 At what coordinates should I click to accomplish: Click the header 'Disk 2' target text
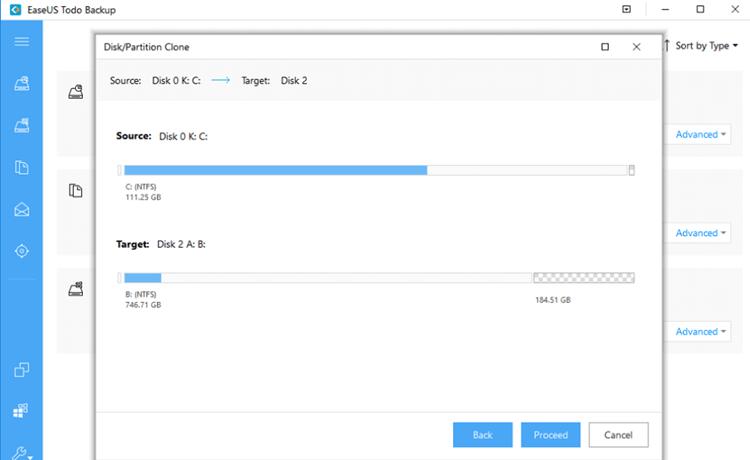pos(294,80)
